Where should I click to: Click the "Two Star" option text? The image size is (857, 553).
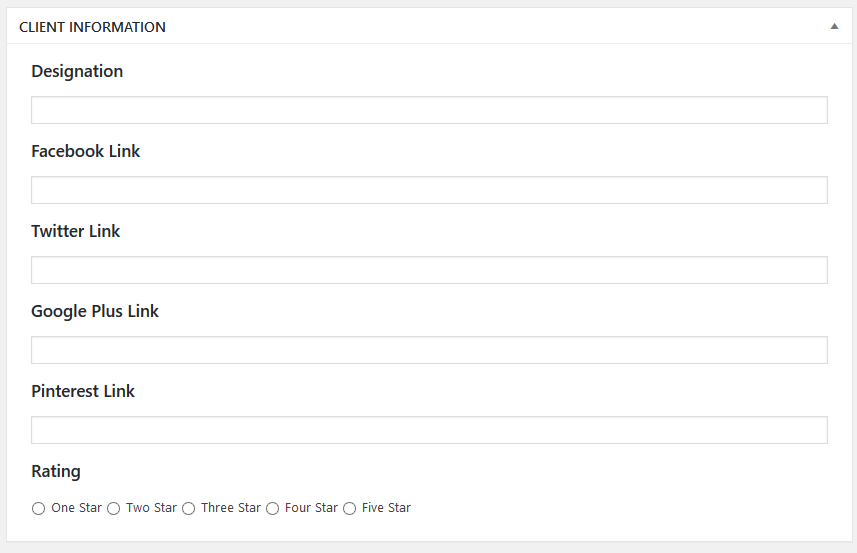151,508
